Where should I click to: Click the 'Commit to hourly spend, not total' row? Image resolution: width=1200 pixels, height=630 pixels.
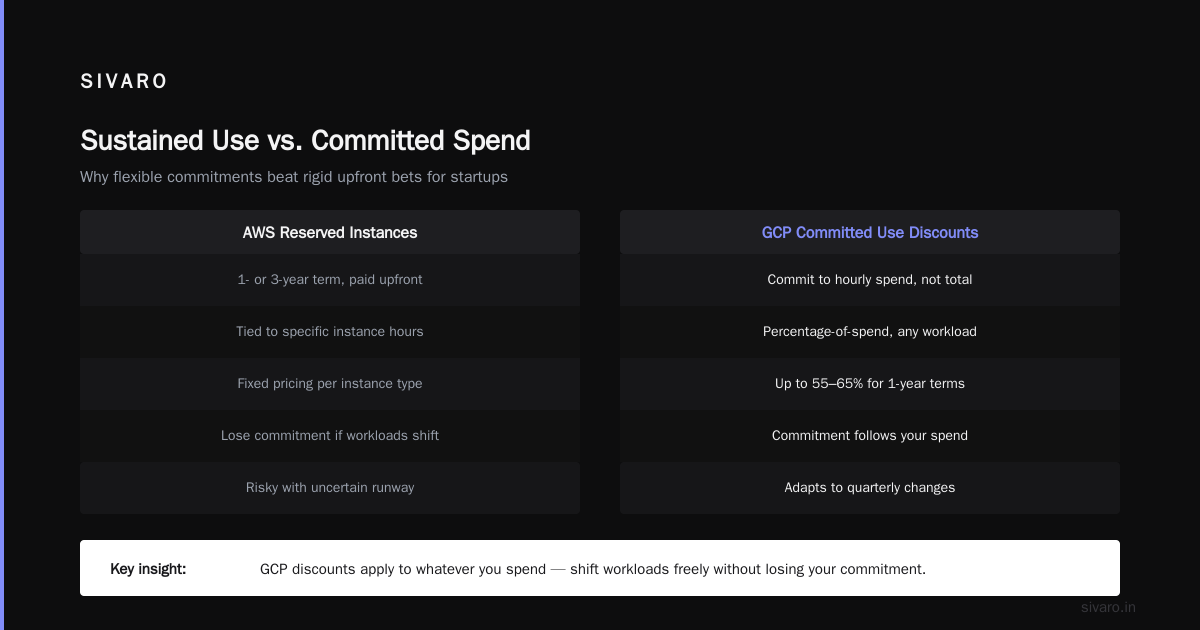(x=870, y=280)
